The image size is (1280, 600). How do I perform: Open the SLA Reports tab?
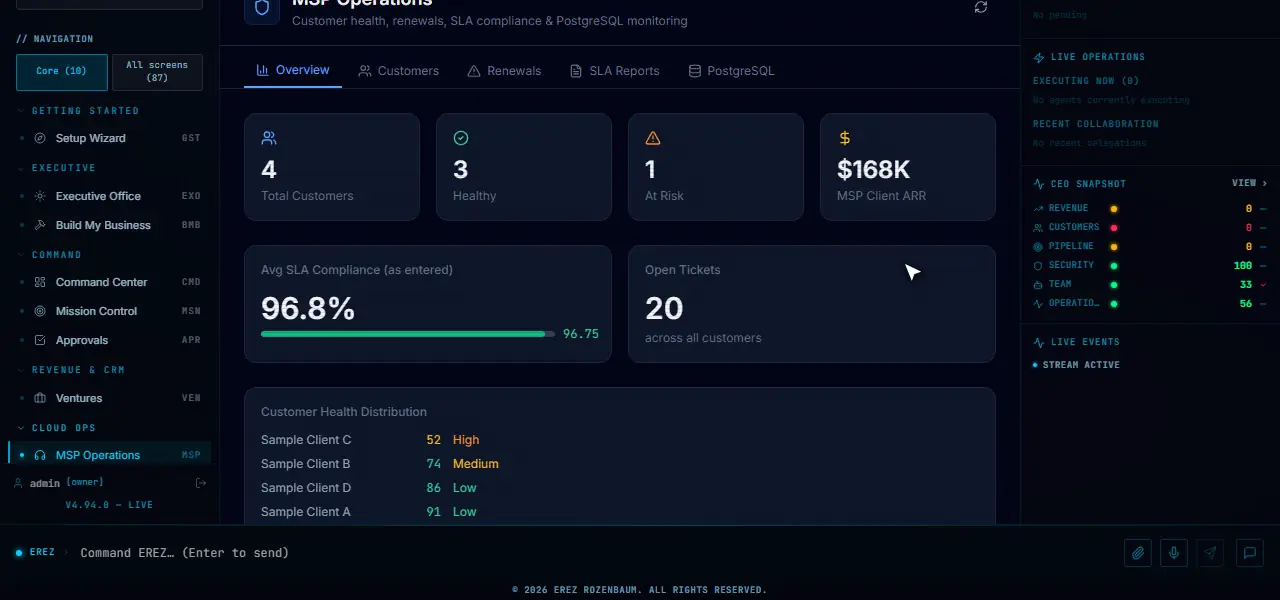tap(615, 71)
